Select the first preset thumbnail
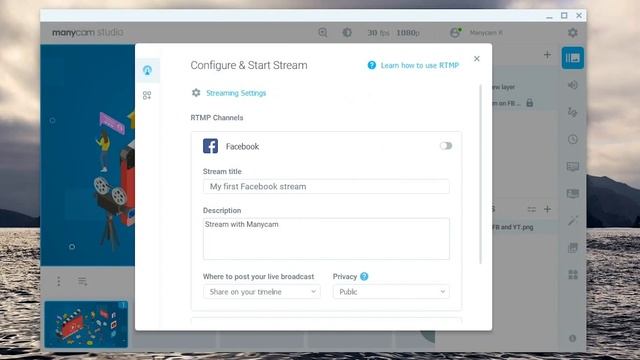 click(86, 324)
